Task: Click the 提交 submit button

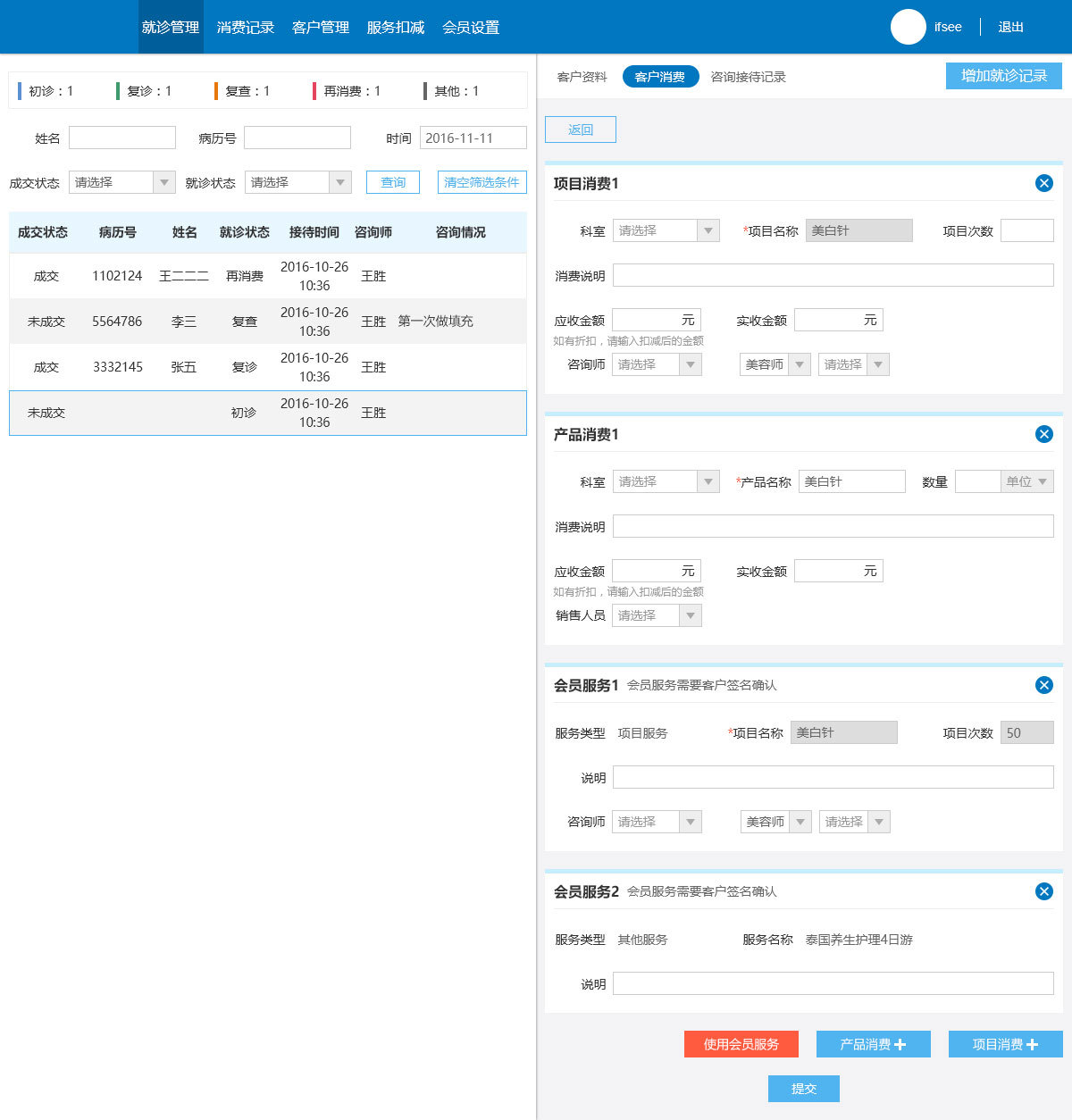Action: (x=804, y=1089)
